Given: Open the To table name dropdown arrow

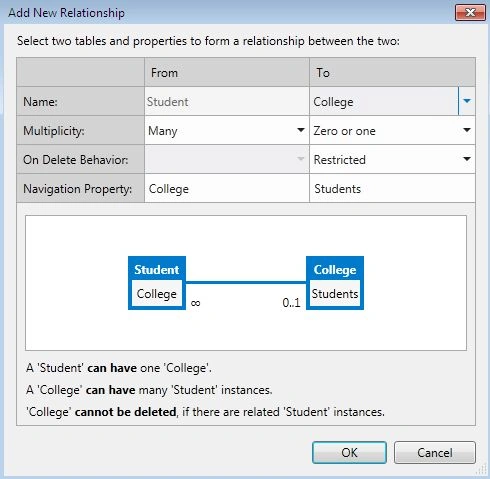Looking at the screenshot, I should click(467, 101).
